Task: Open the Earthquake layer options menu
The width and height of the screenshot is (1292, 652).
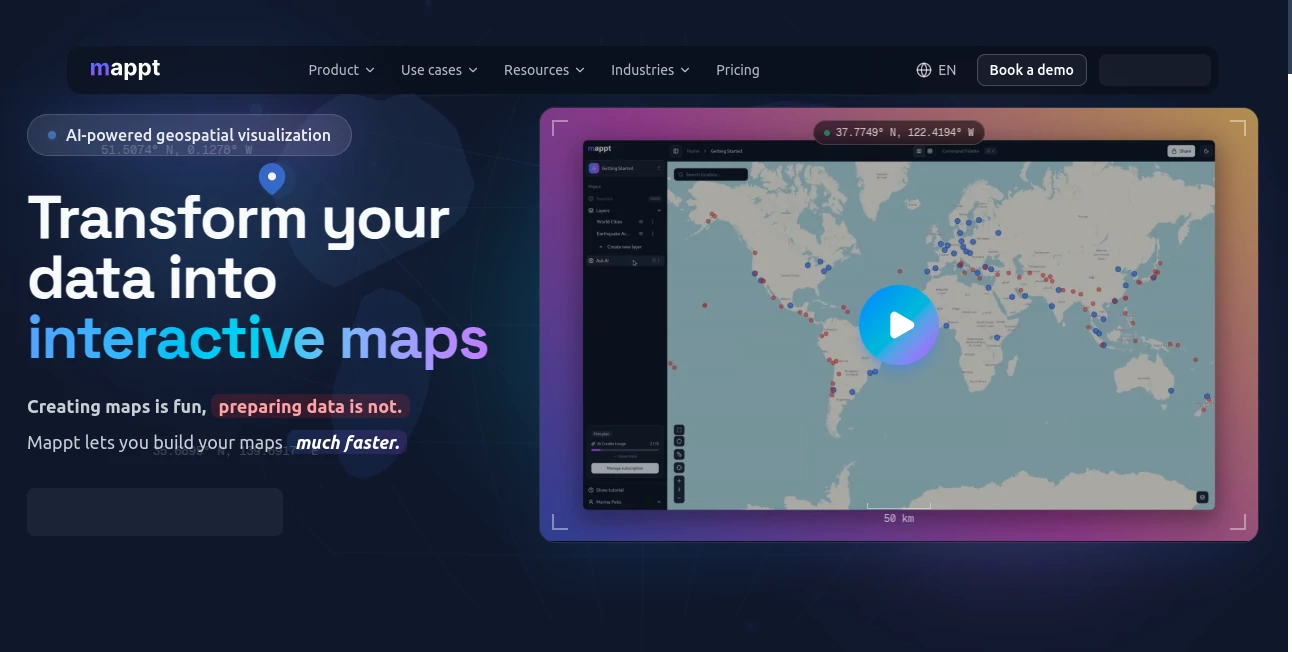Action: 653,234
